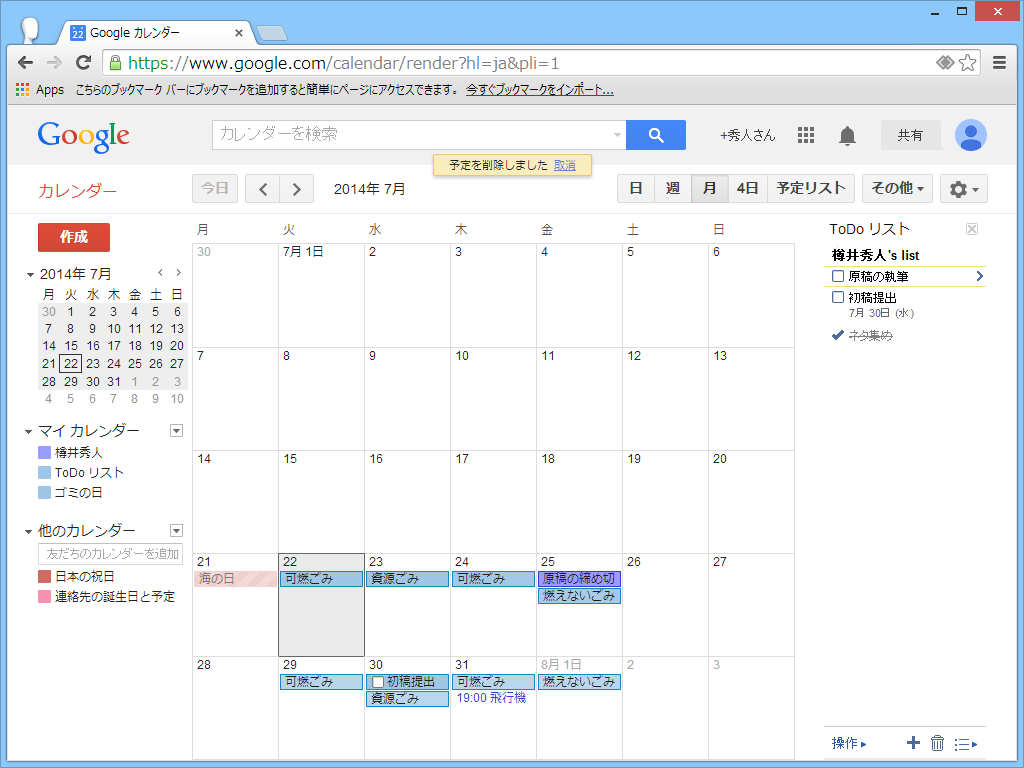Open the Chrome hamburger menu

point(999,63)
